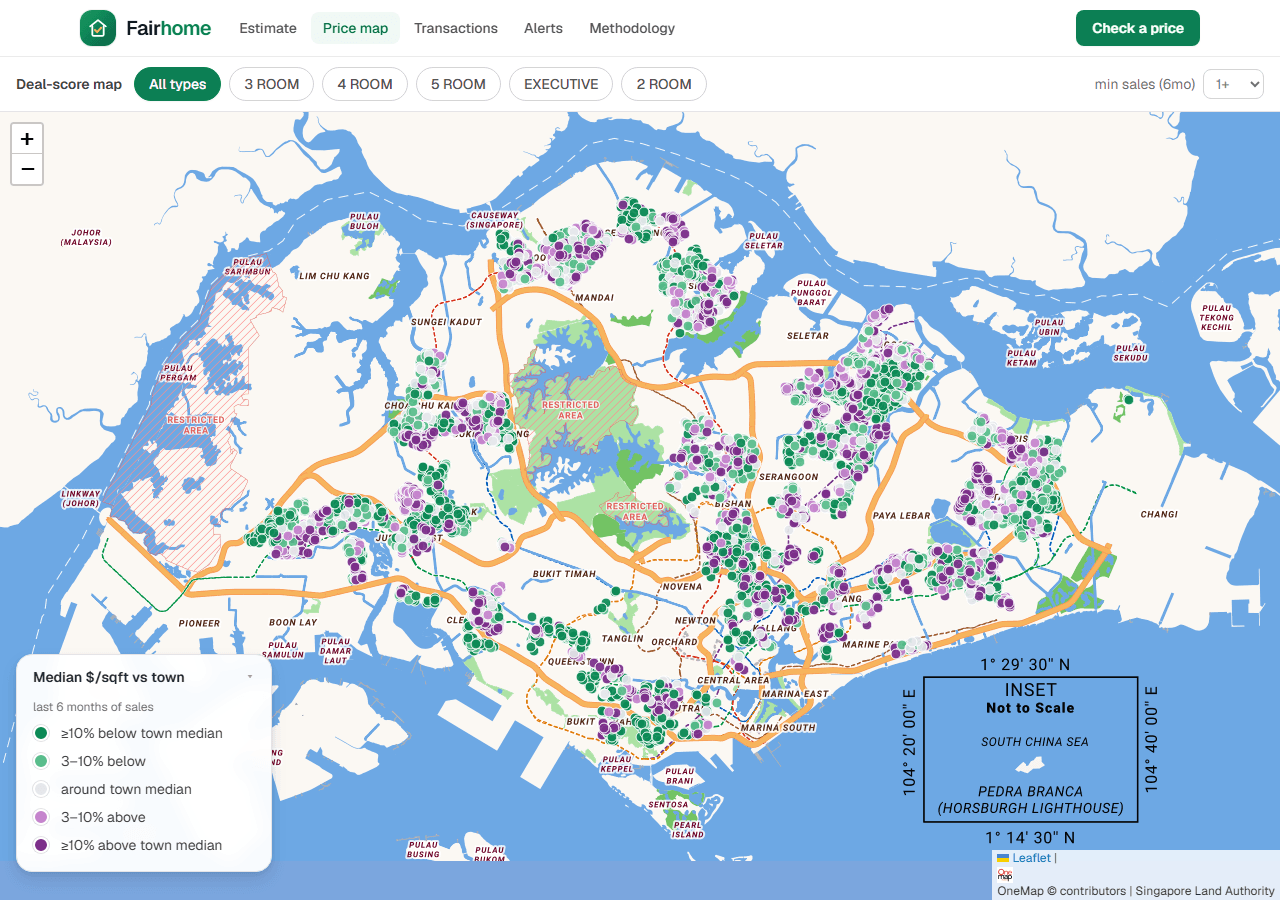Click the Leaflet attribution link
Viewport: 1280px width, 900px height.
(1031, 858)
